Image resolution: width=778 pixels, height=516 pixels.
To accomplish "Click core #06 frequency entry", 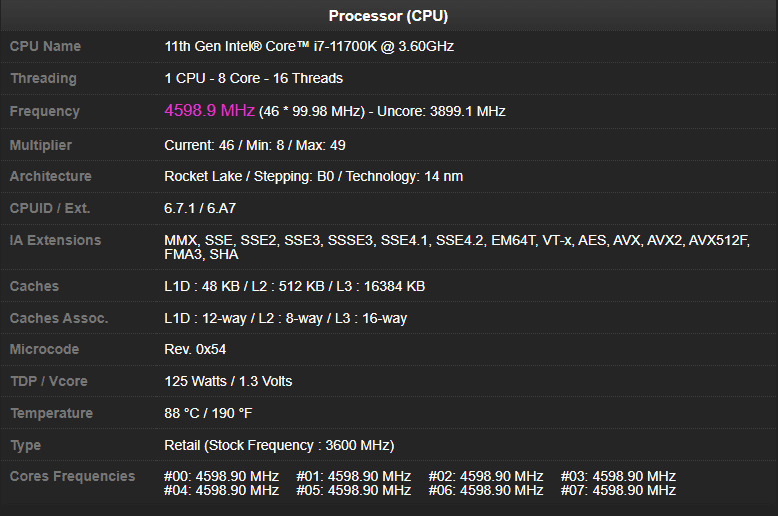I will point(486,491).
